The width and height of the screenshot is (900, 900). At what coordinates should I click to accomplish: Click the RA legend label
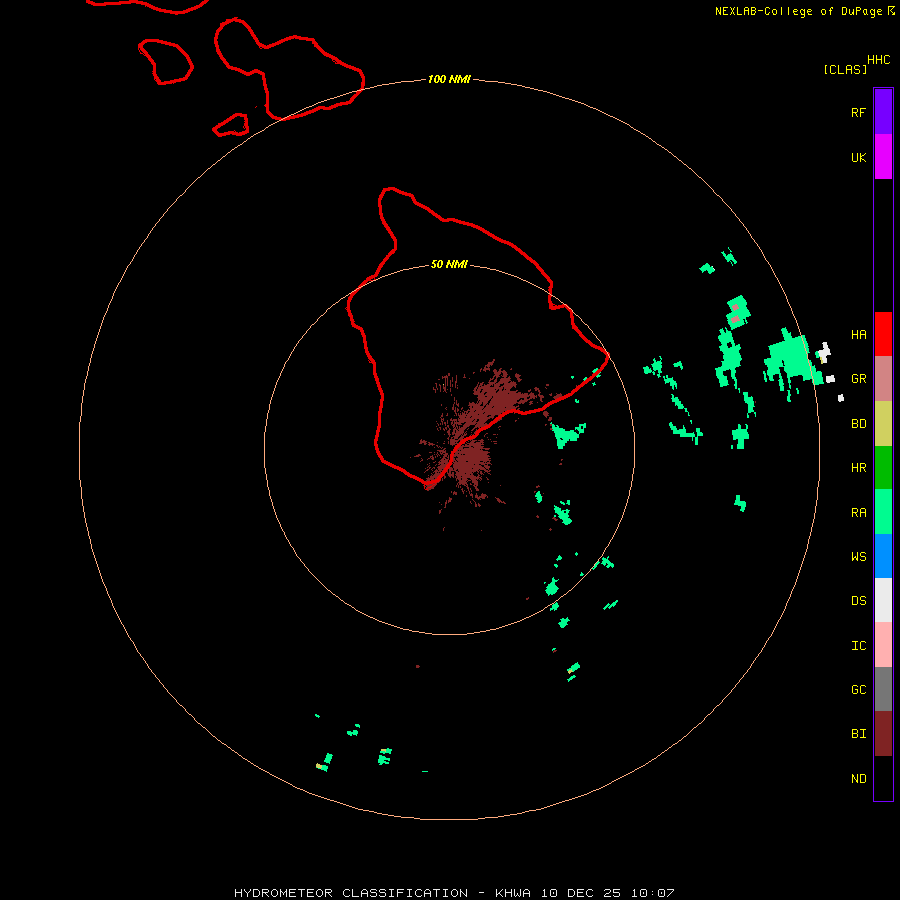[x=858, y=513]
